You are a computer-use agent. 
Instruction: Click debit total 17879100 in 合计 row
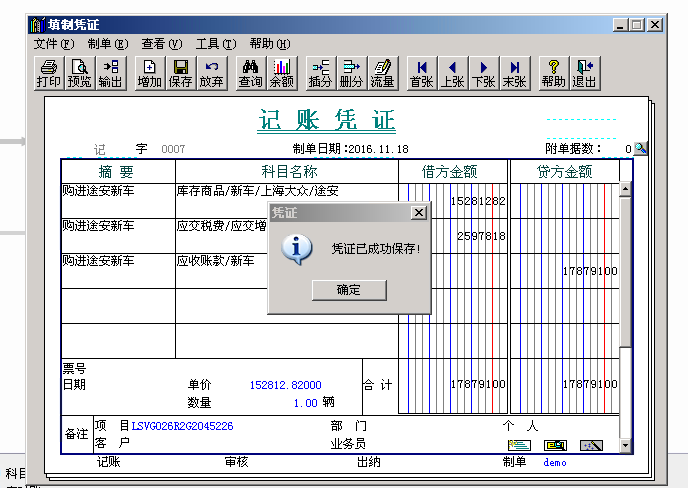[453, 385]
